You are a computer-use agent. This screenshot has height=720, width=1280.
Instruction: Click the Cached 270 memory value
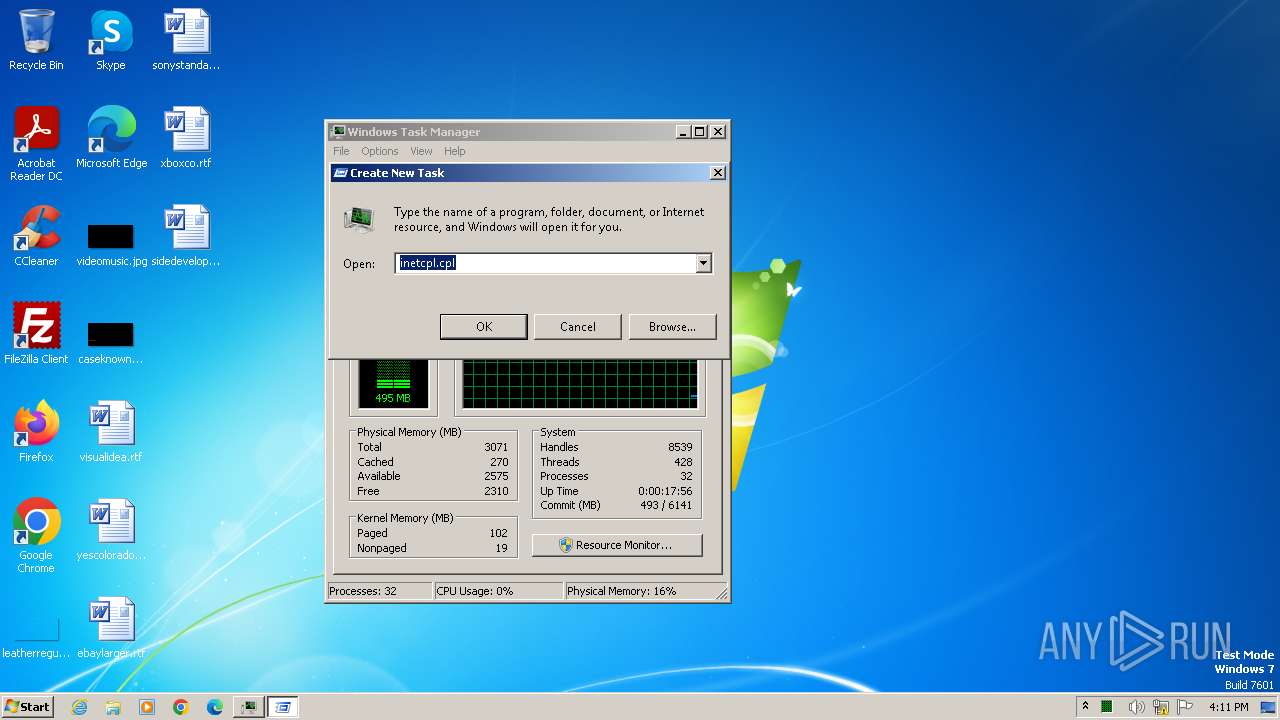click(x=433, y=462)
